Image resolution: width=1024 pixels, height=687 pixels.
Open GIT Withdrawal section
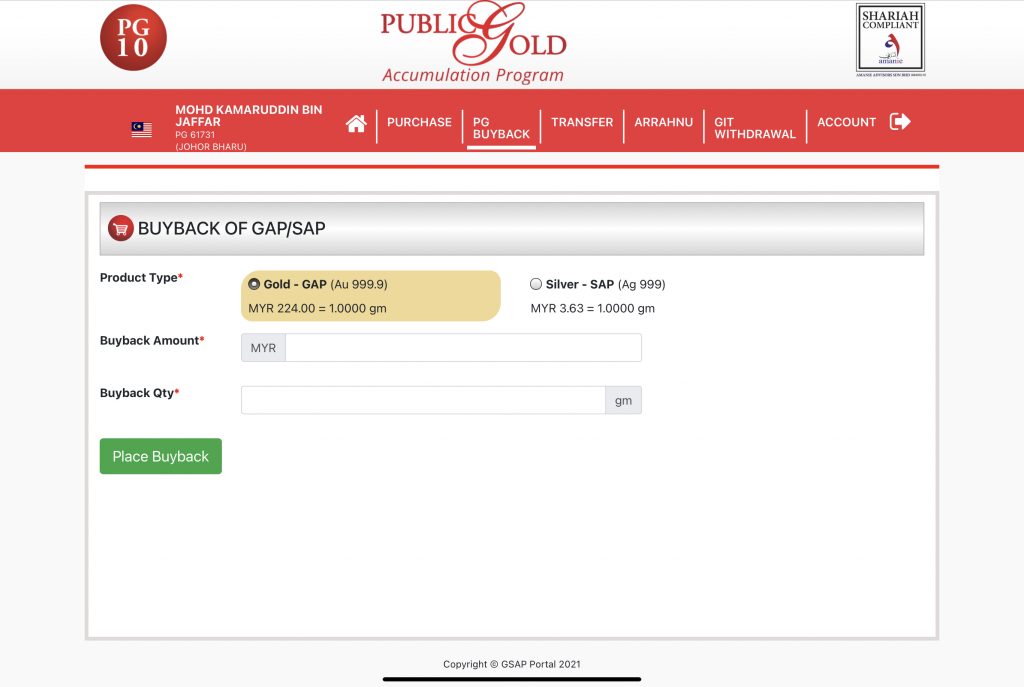754,128
